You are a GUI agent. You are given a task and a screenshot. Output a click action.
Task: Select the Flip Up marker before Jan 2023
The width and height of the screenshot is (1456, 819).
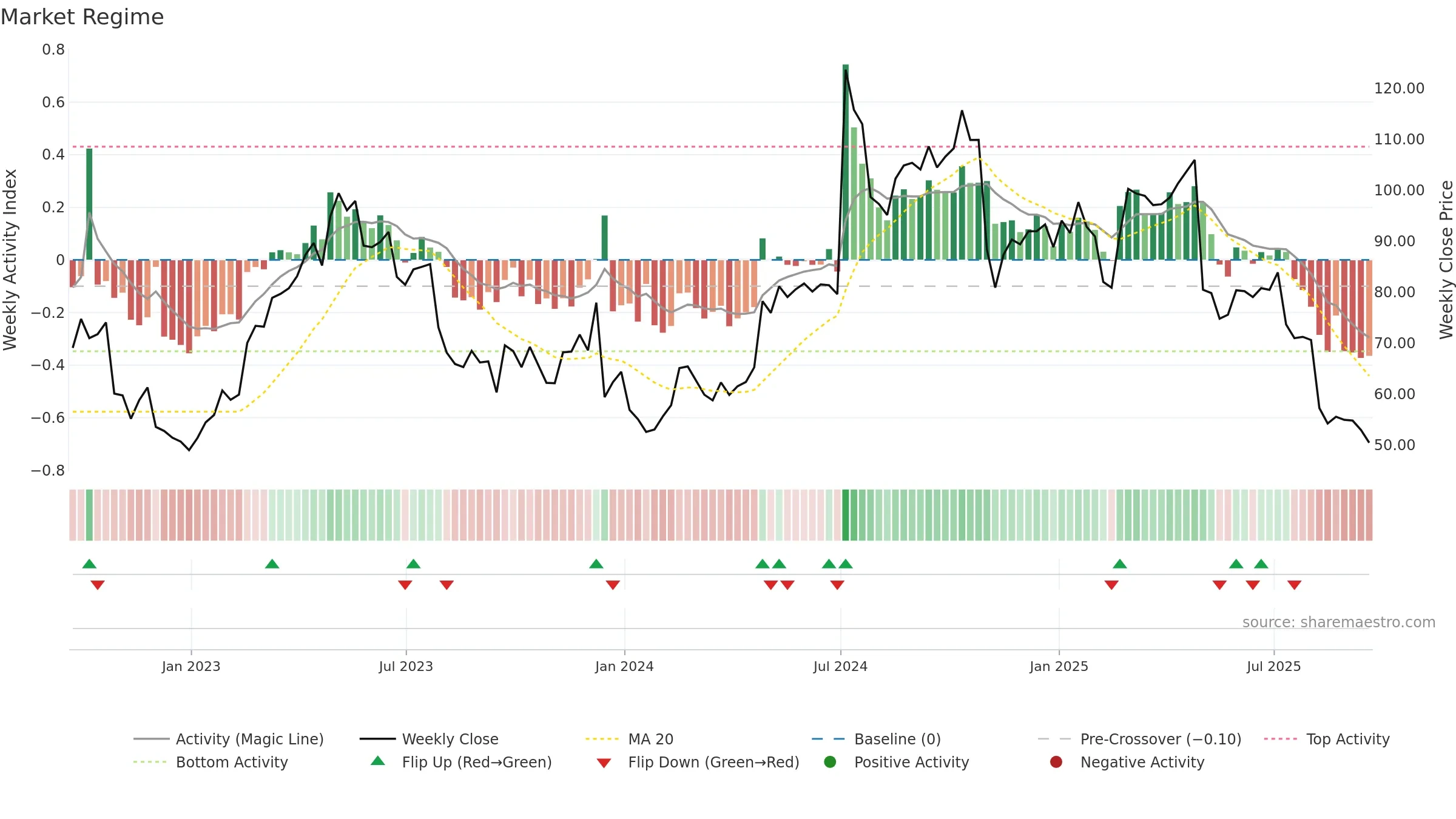pos(89,564)
